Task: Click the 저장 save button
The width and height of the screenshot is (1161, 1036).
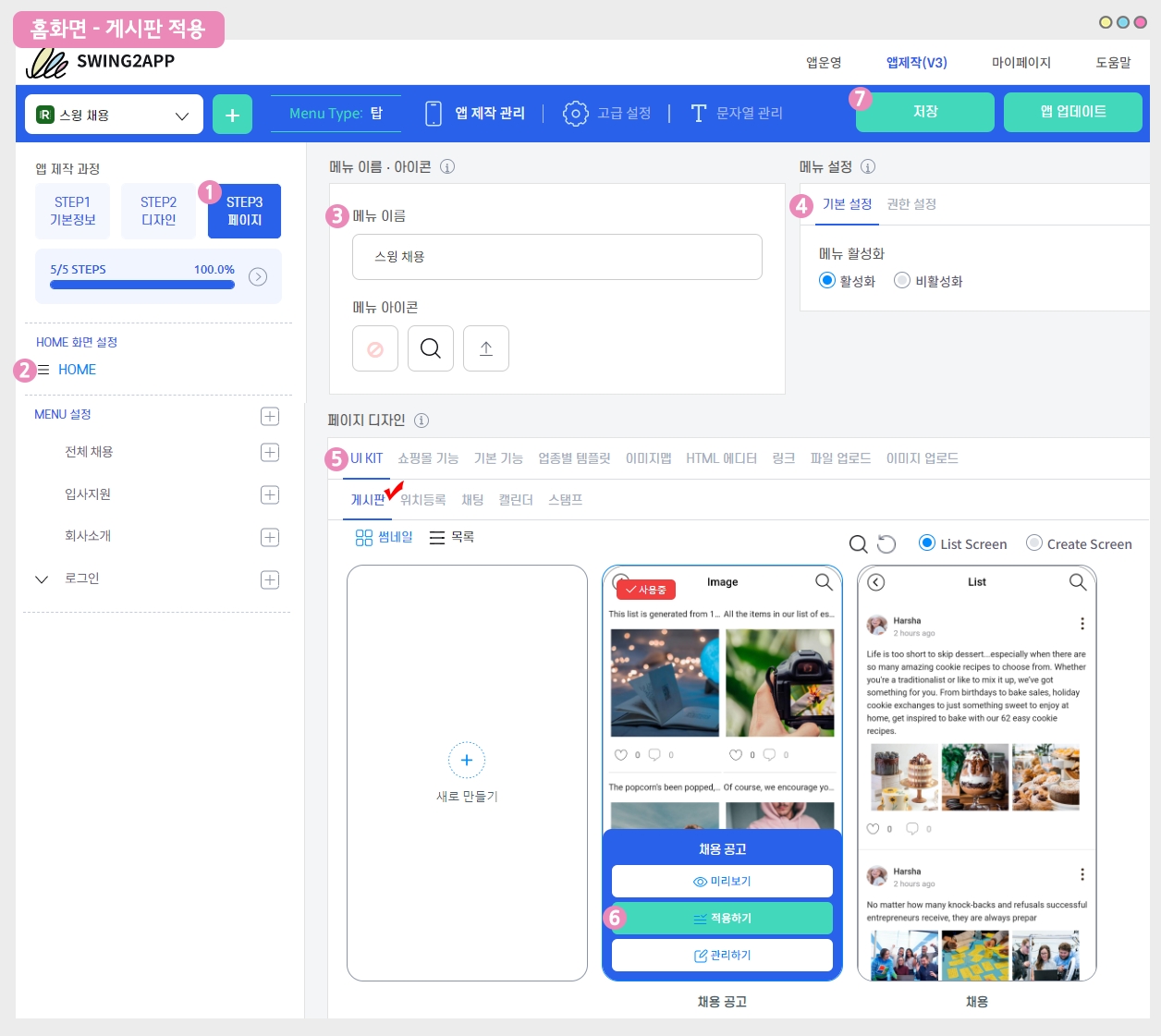Action: pyautogui.click(x=924, y=112)
